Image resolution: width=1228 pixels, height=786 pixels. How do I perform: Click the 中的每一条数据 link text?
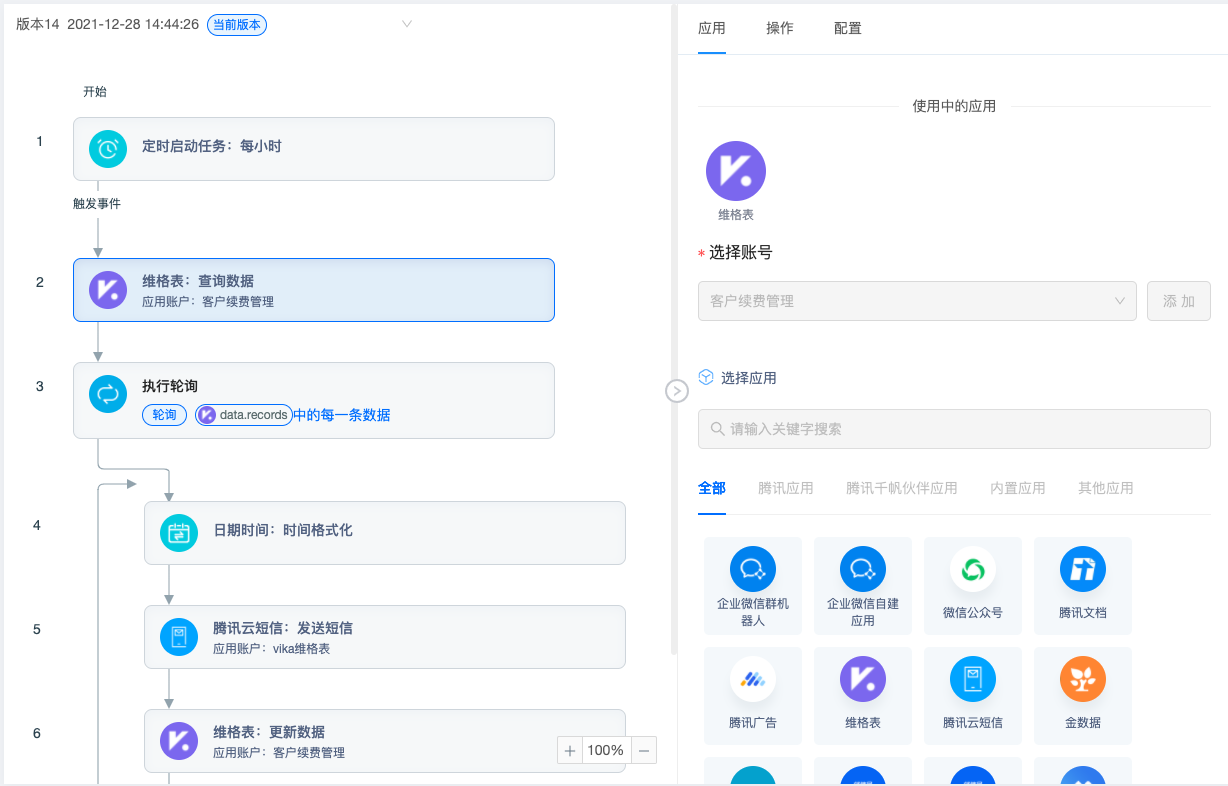pyautogui.click(x=341, y=415)
